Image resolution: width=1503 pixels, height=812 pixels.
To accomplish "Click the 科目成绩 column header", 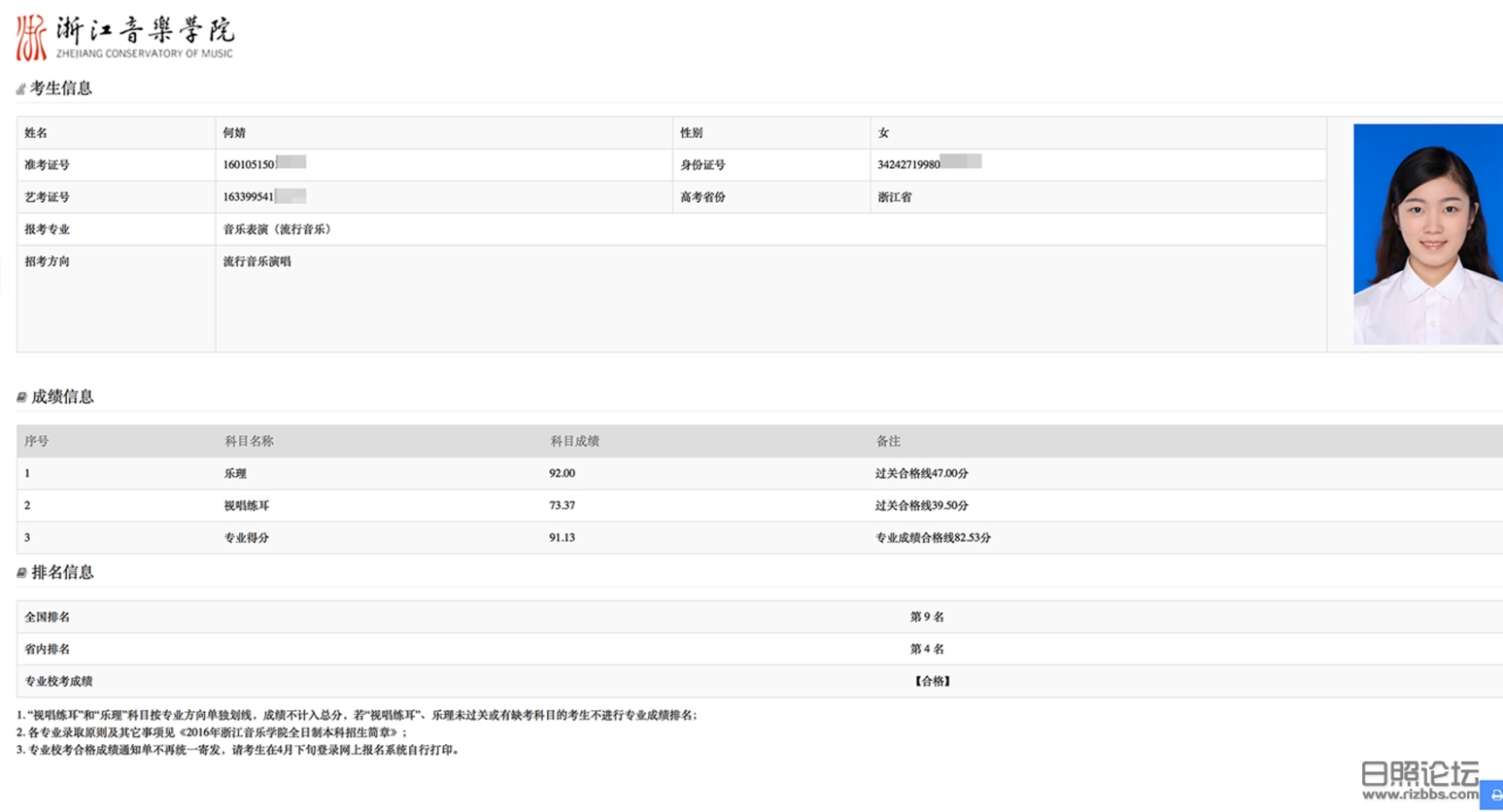I will (574, 441).
